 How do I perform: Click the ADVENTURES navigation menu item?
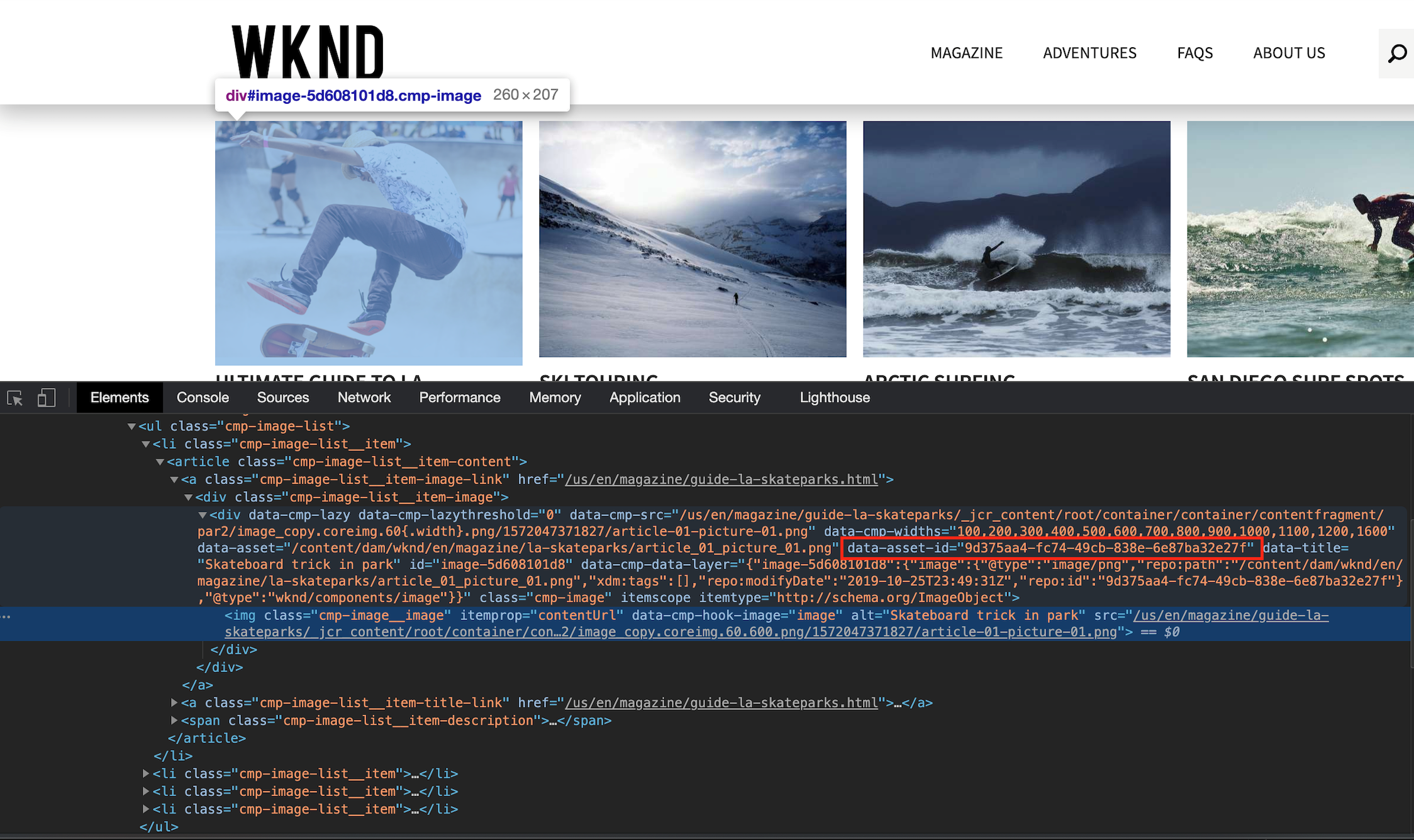tap(1090, 52)
